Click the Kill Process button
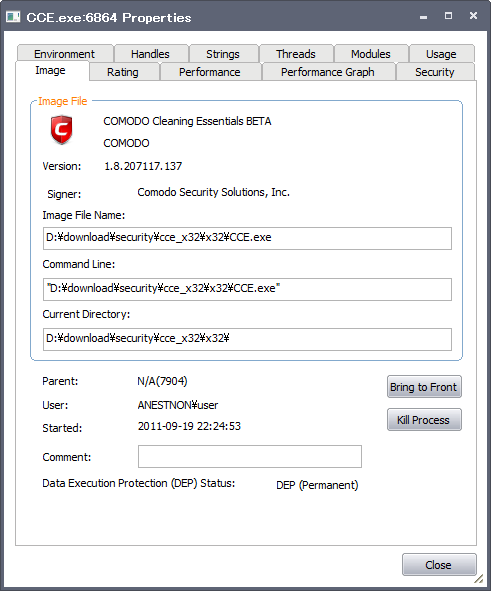 pyautogui.click(x=424, y=420)
